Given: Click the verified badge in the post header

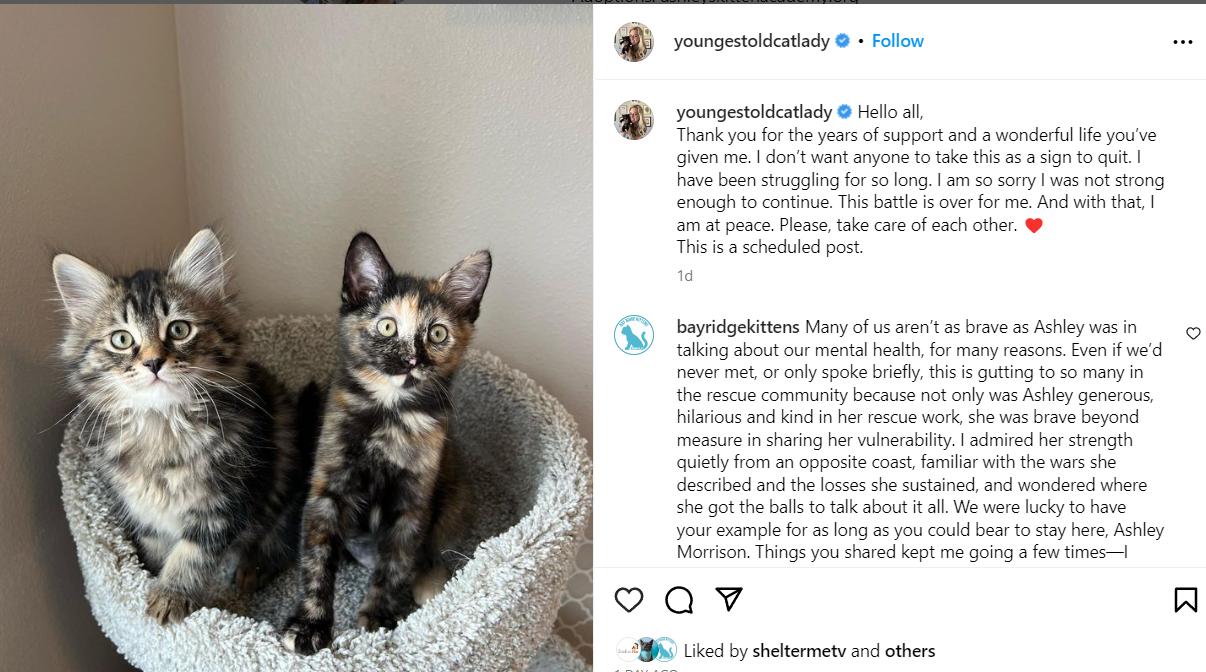Looking at the screenshot, I should (x=843, y=41).
